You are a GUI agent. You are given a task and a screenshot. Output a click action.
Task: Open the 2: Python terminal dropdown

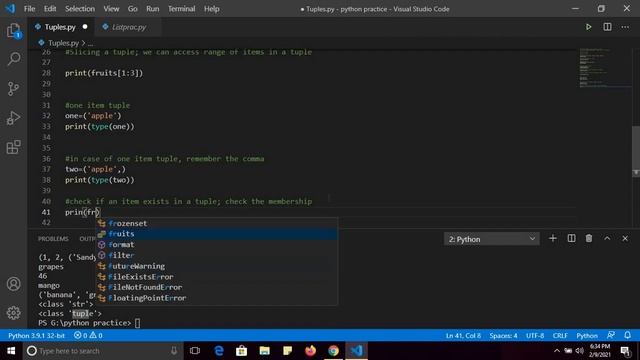pyautogui.click(x=491, y=239)
